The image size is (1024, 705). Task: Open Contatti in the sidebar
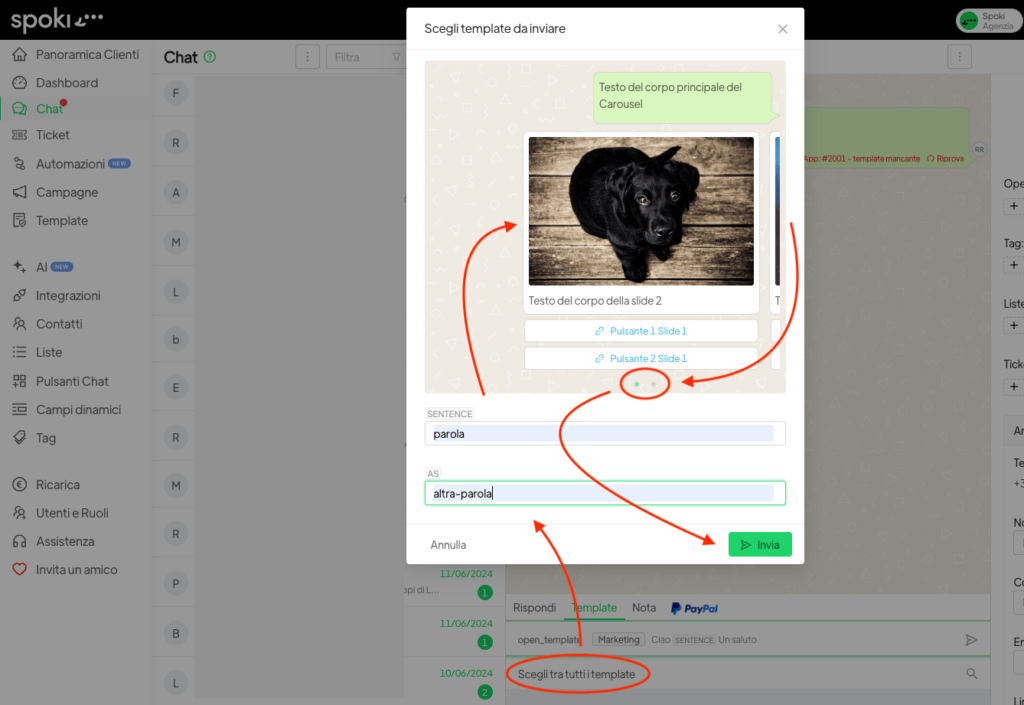tap(59, 324)
